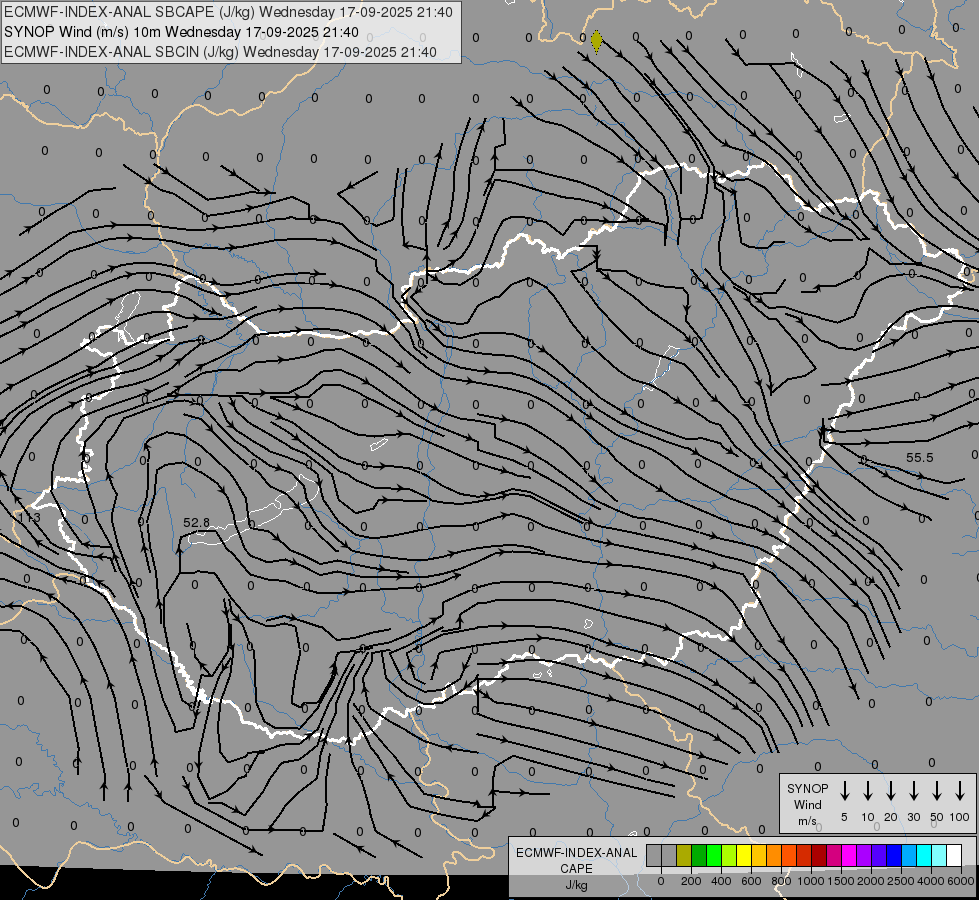Viewport: 979px width, 900px height.
Task: Pick the dark blue CAPE legend swatch
Action: 894,855
